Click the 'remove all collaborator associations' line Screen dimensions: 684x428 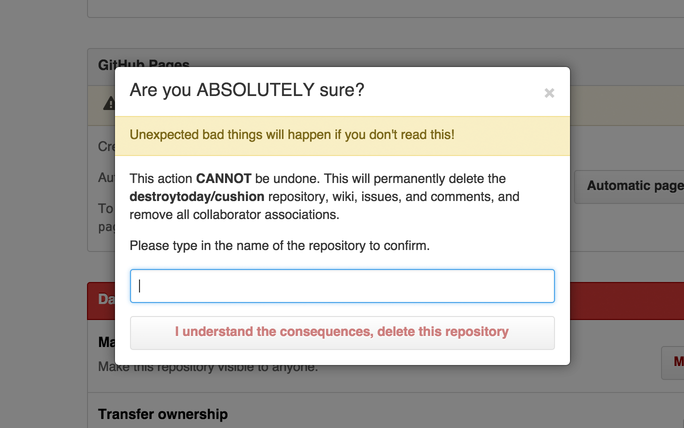[x=234, y=215]
